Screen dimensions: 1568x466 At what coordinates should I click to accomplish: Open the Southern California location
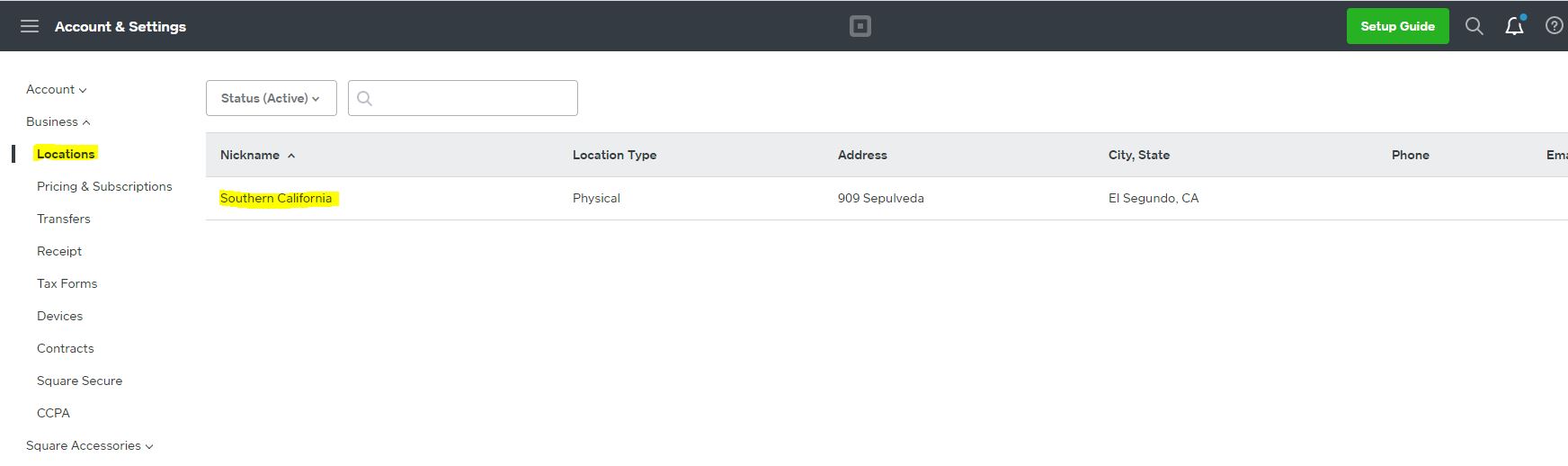click(x=276, y=198)
